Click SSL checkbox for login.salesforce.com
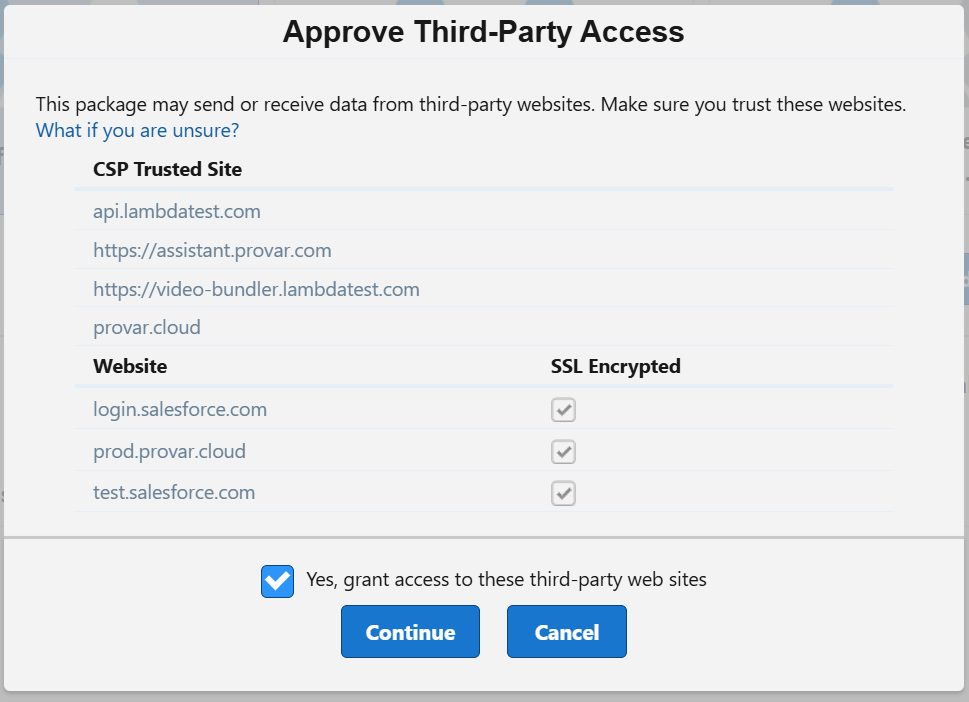 (x=564, y=410)
